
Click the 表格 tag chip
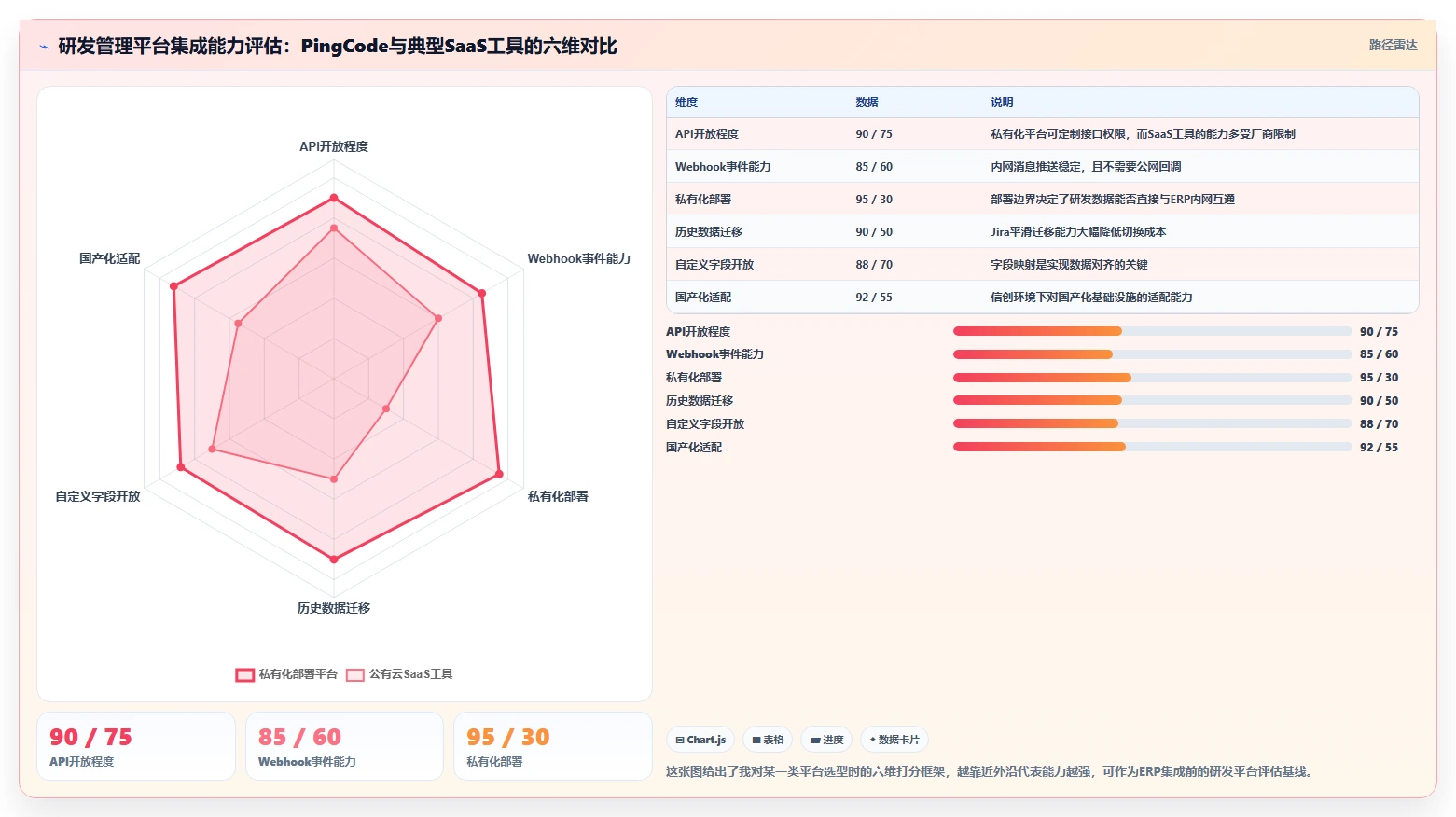pos(768,740)
